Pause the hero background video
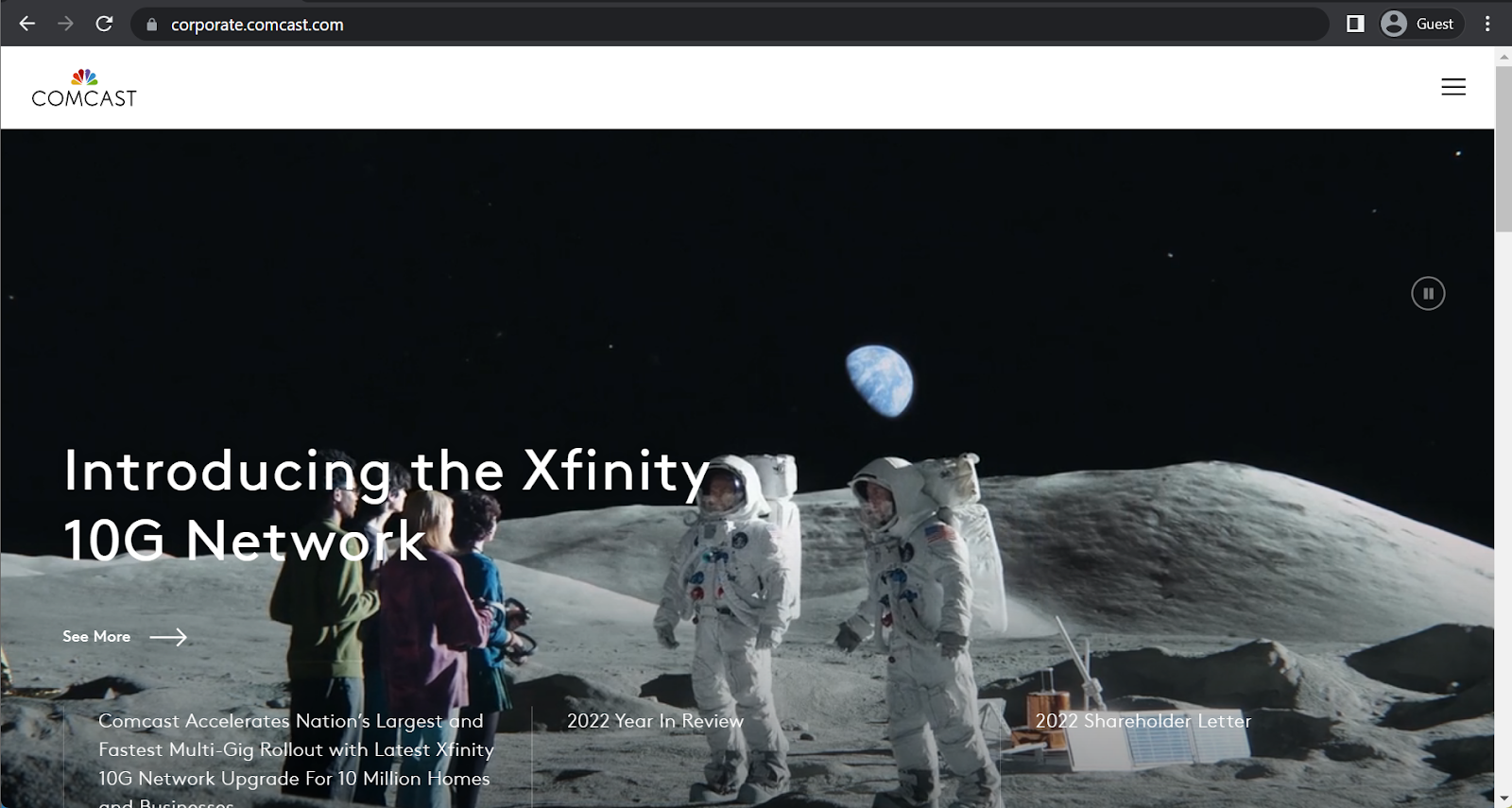 pos(1428,293)
